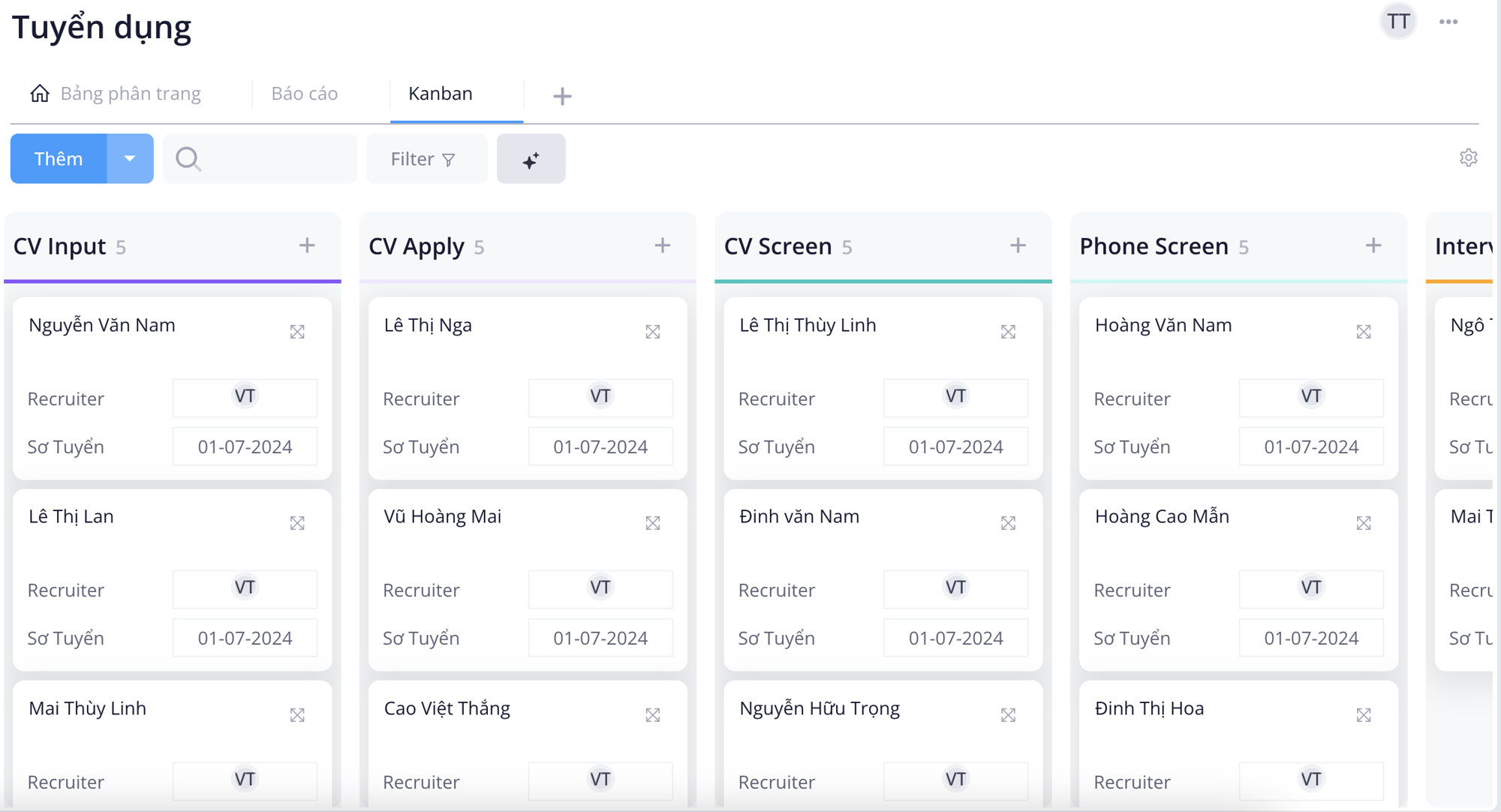This screenshot has width=1501, height=812.
Task: Click the CV Apply column title
Action: (417, 246)
